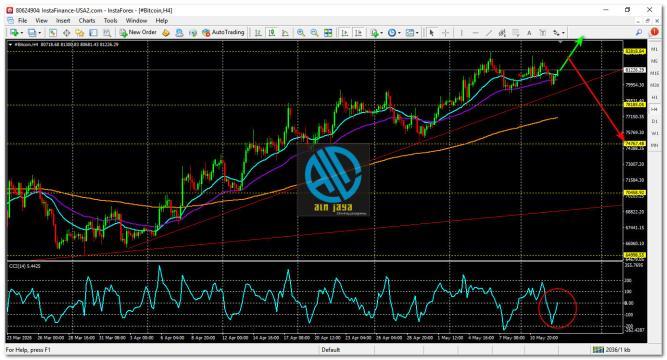667x360 pixels.
Task: Select the M1 timeframe
Action: pyautogui.click(x=655, y=50)
